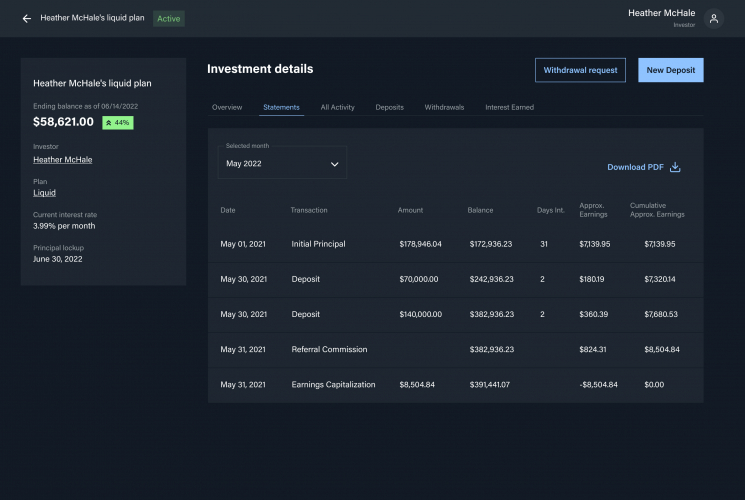Expand the month dropdown chevron
Viewport: 745px width, 500px height.
(334, 164)
